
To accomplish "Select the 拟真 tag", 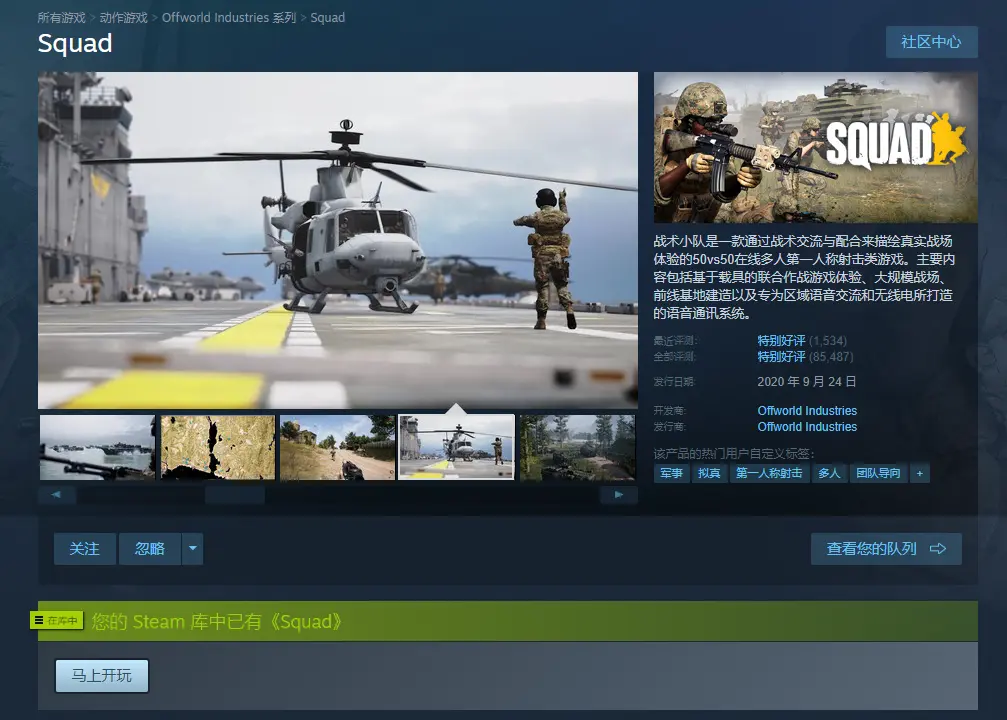I will click(710, 473).
